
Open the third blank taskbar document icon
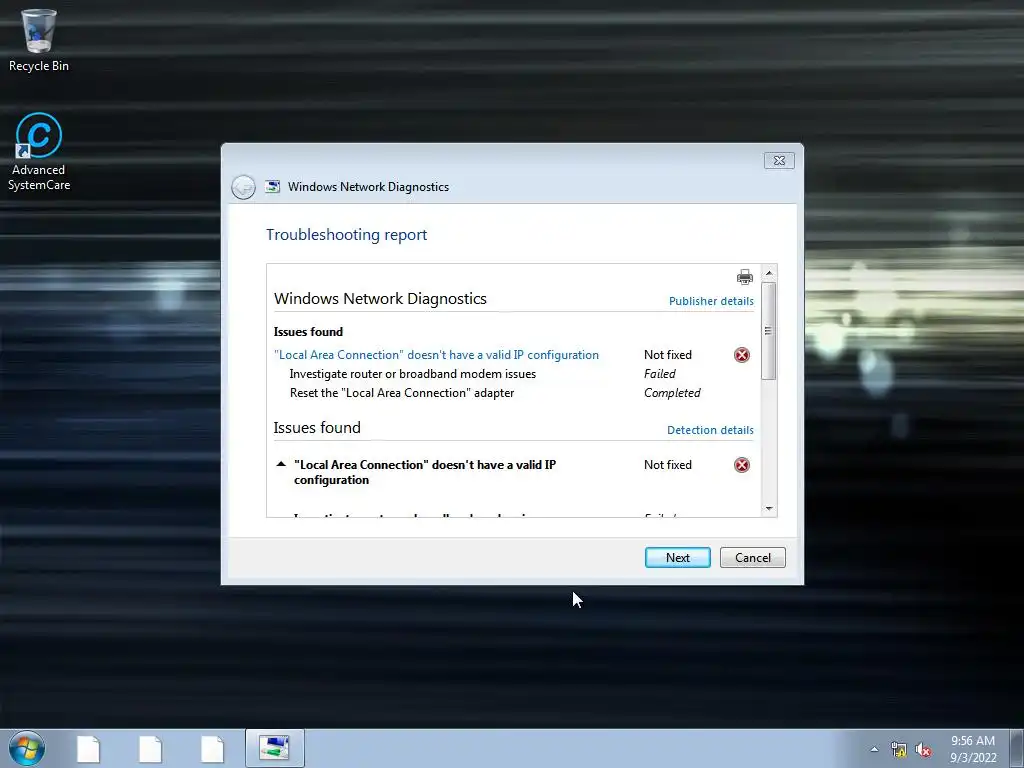(x=212, y=749)
